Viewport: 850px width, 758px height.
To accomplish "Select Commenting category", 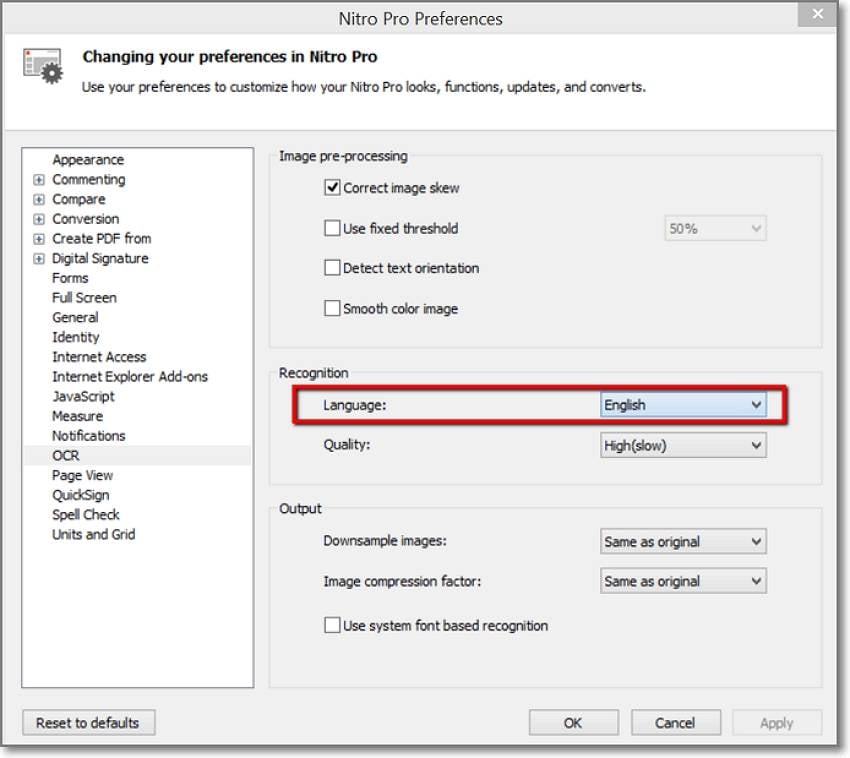I will (88, 180).
